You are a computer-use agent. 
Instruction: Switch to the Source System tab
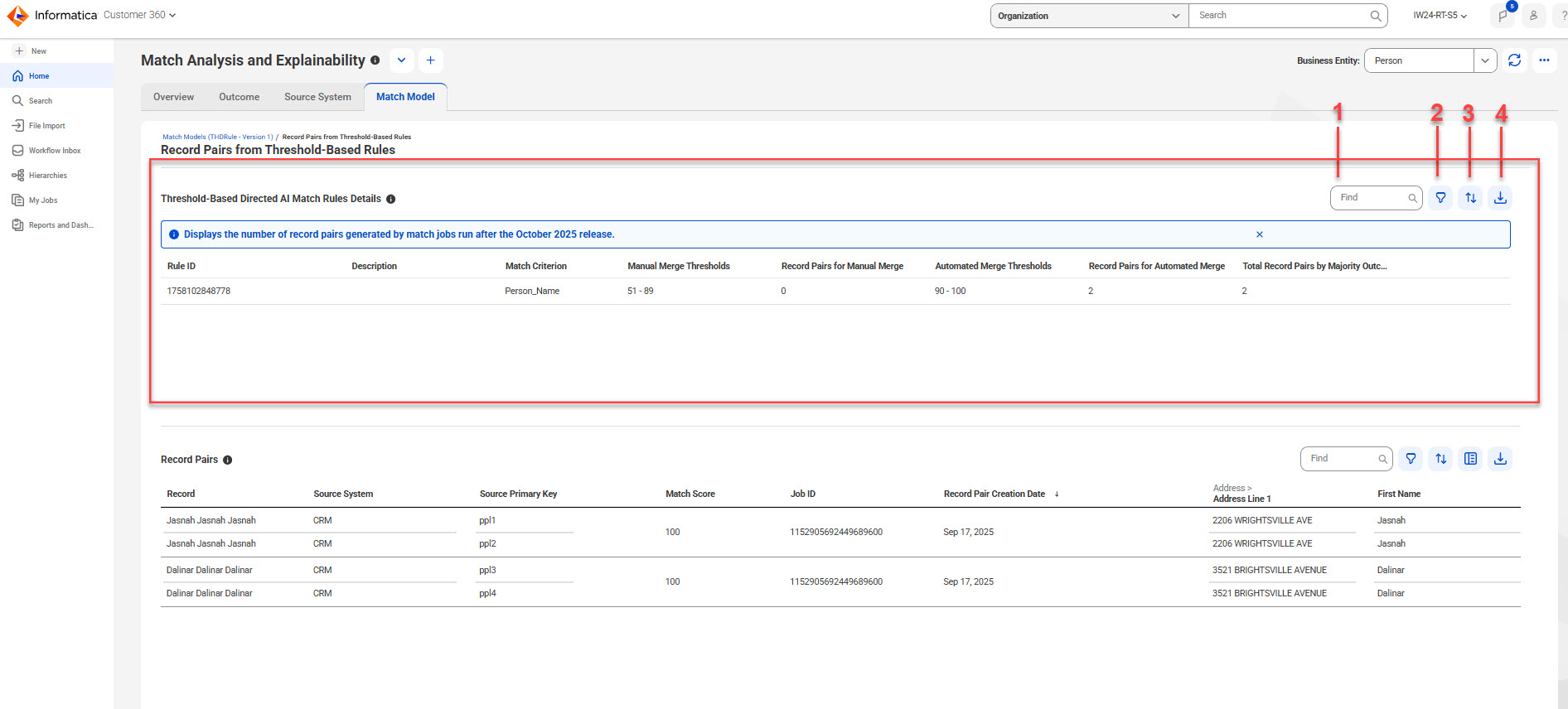tap(317, 97)
